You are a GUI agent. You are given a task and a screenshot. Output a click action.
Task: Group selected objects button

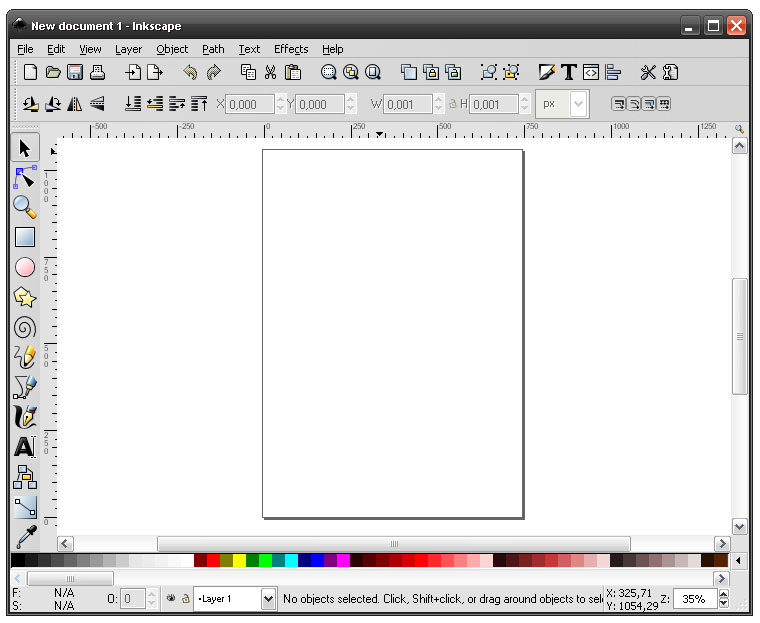click(489, 72)
